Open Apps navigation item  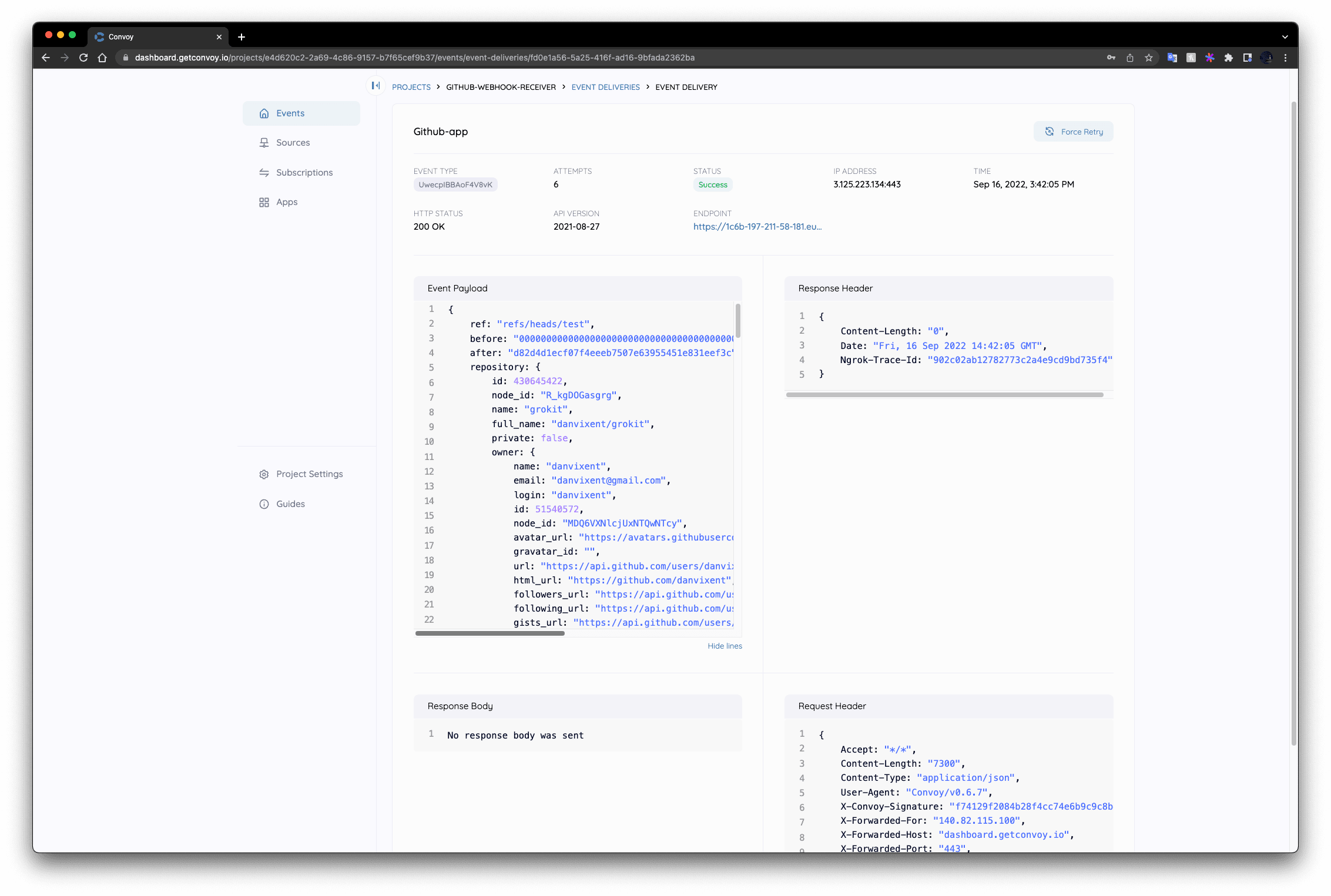287,202
